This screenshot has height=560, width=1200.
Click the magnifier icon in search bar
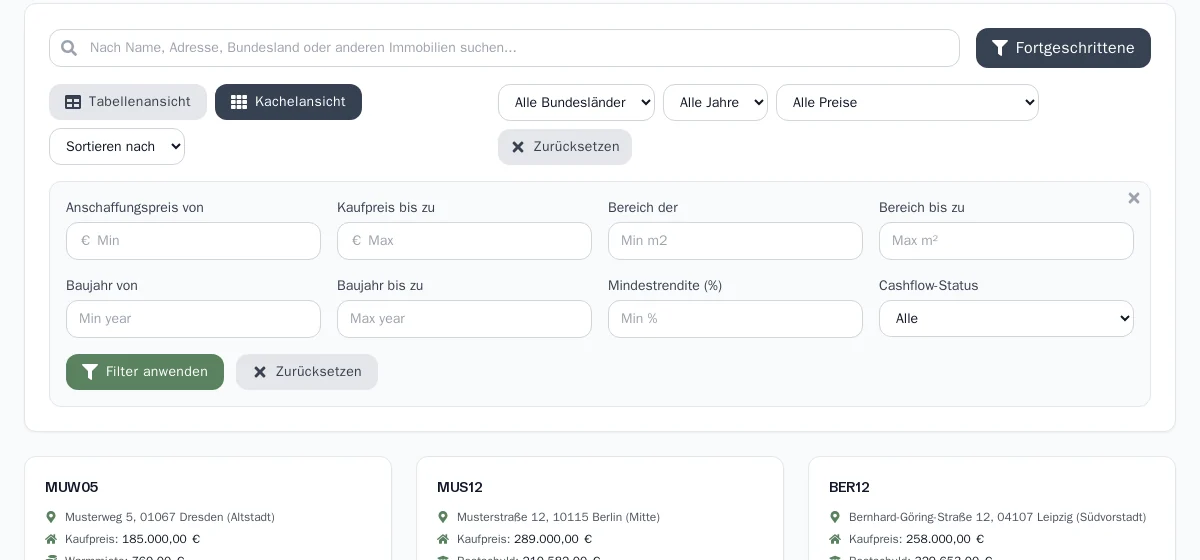click(x=69, y=48)
